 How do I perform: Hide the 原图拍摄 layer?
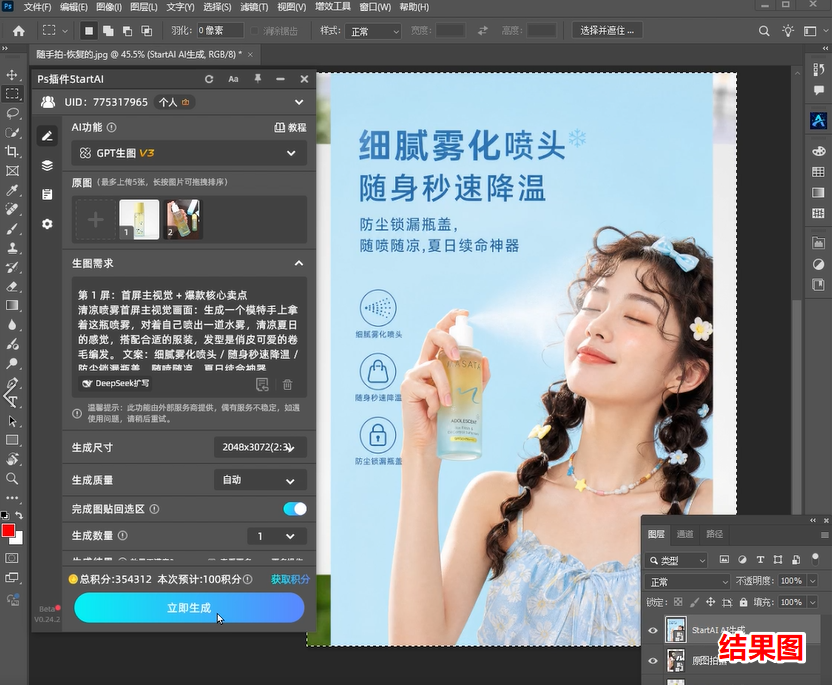click(x=653, y=661)
